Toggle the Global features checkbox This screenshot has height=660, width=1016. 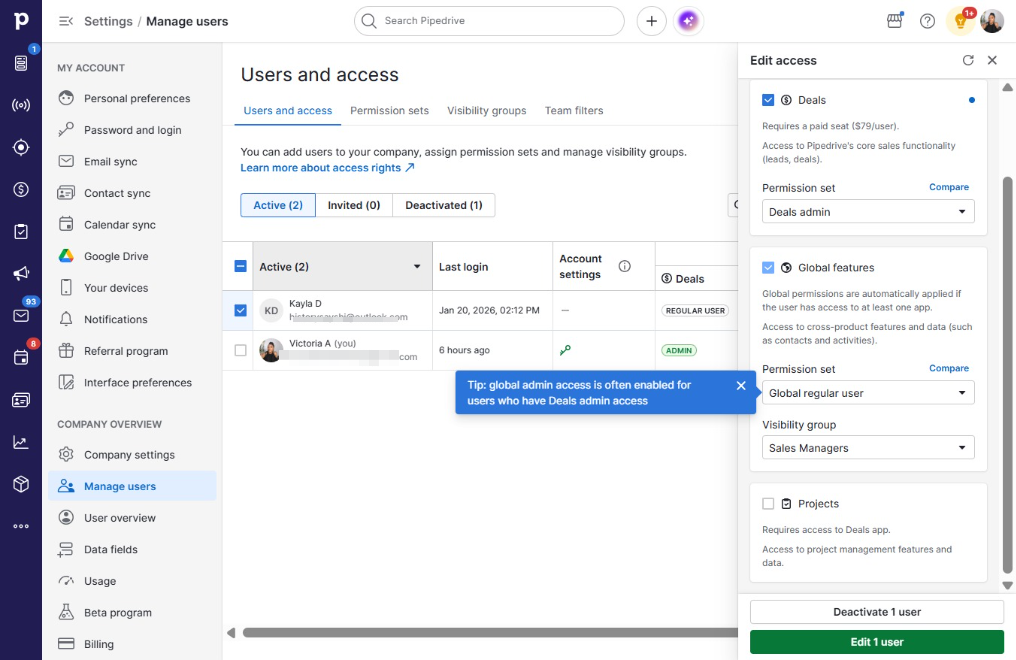(768, 267)
